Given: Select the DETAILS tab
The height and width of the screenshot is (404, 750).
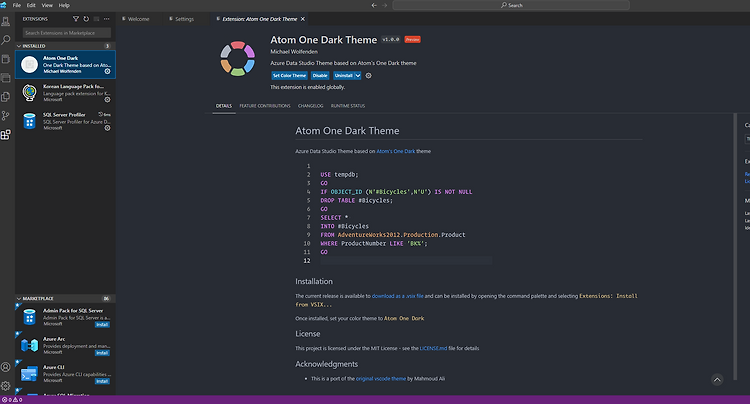Looking at the screenshot, I should point(224,106).
